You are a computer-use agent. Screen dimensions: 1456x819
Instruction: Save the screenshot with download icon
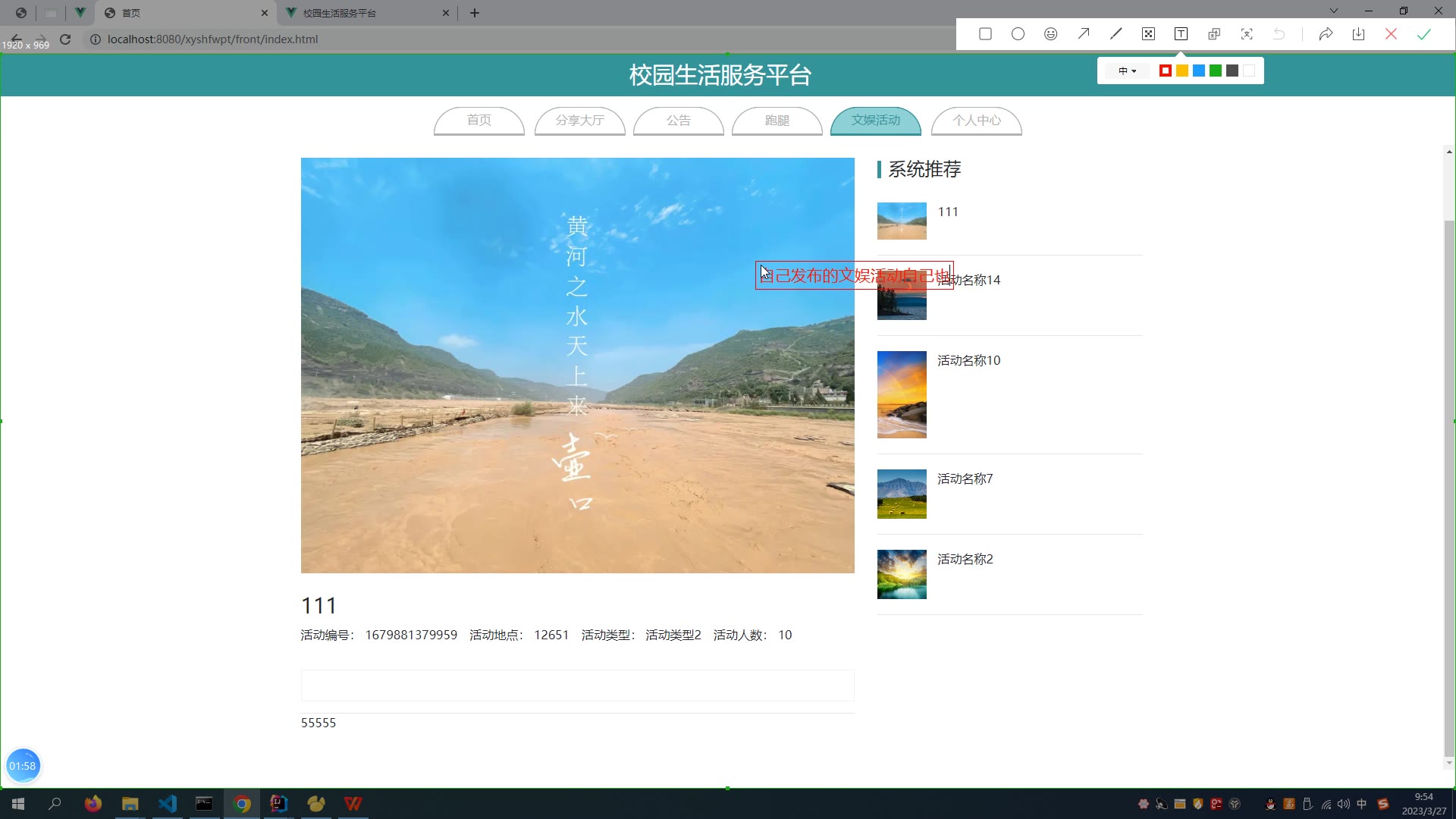coord(1358,34)
